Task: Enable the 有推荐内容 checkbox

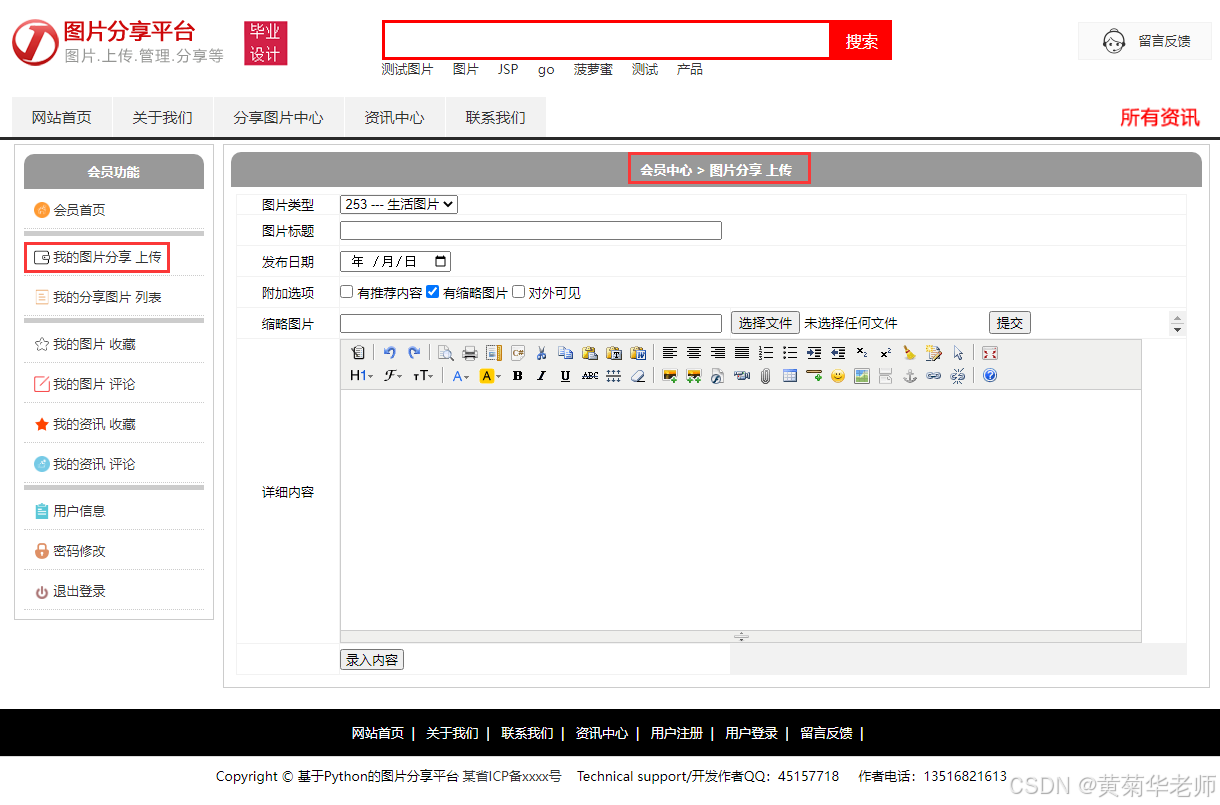Action: tap(345, 291)
